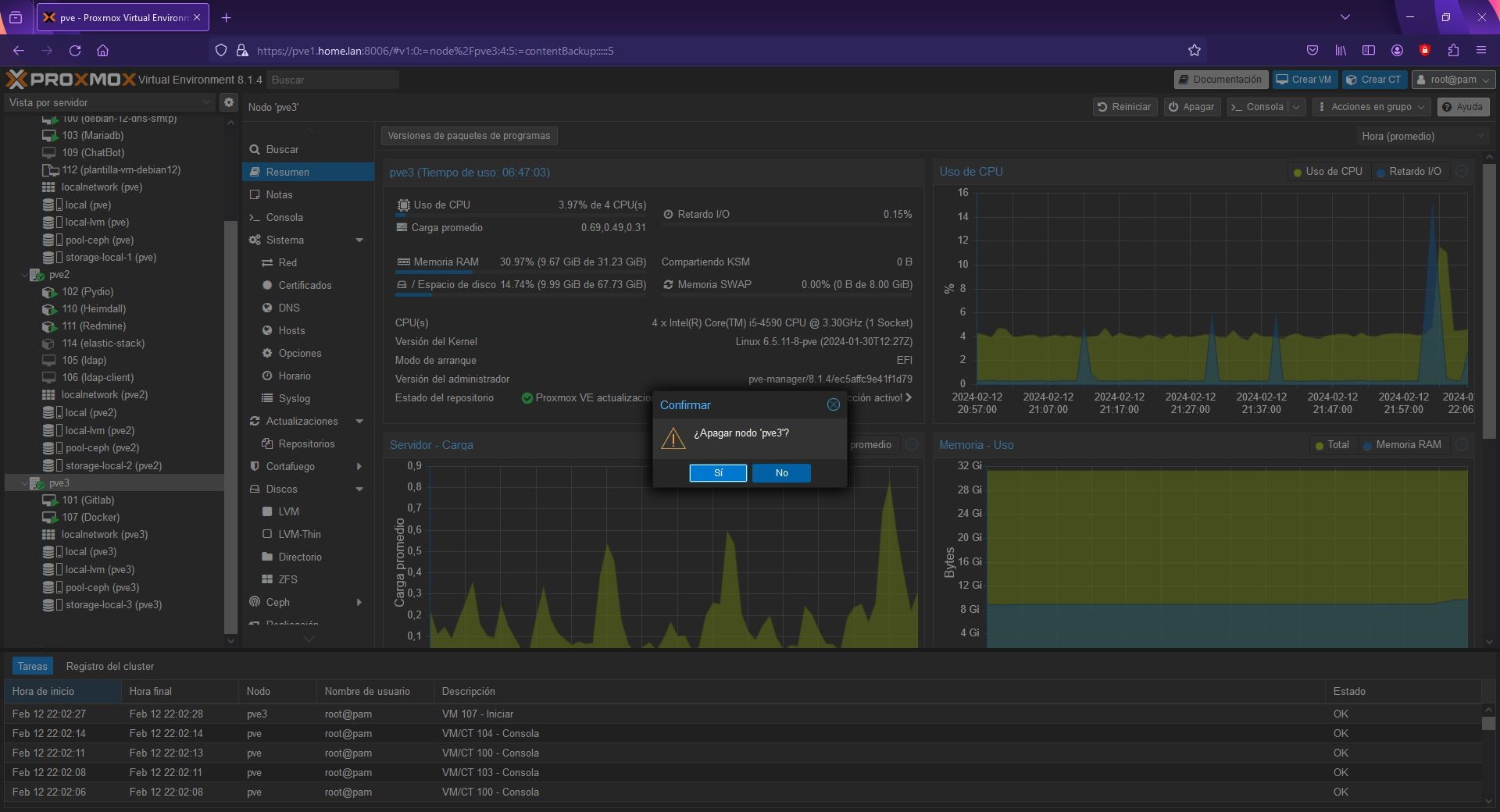
Task: Toggle Memoria RAM legend series
Action: 1402,445
